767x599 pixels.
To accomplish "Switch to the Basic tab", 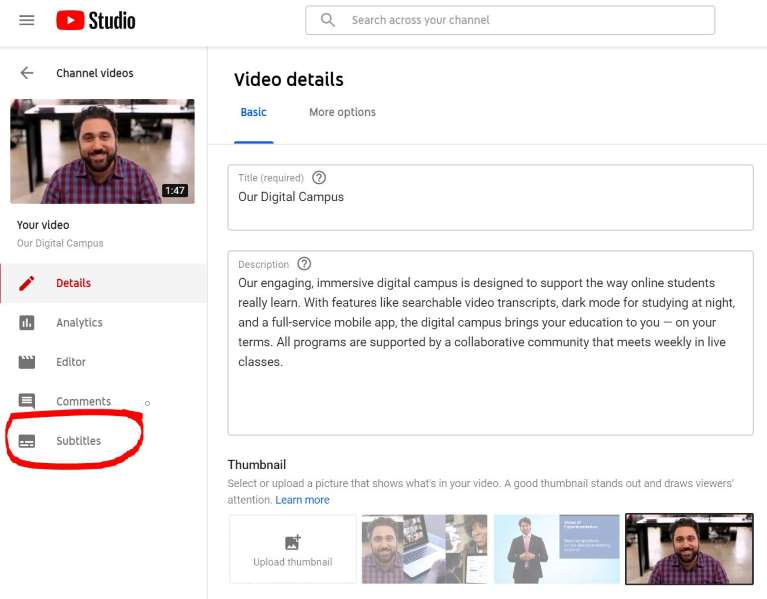I will [x=254, y=112].
